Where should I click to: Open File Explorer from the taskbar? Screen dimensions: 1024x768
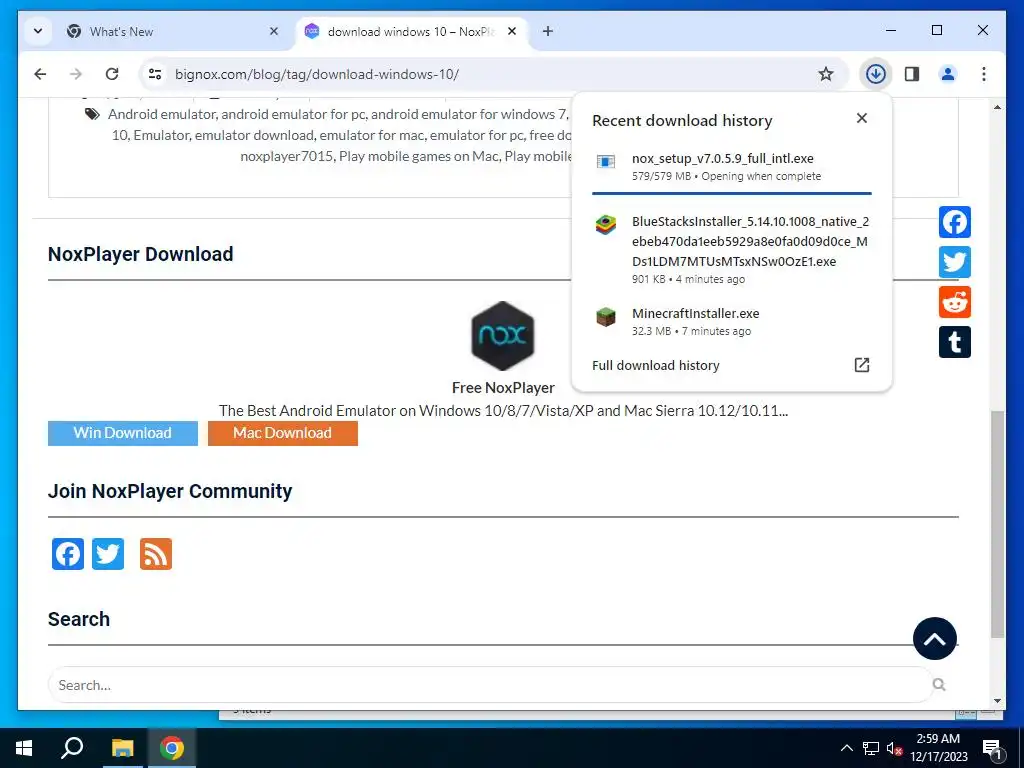point(122,748)
